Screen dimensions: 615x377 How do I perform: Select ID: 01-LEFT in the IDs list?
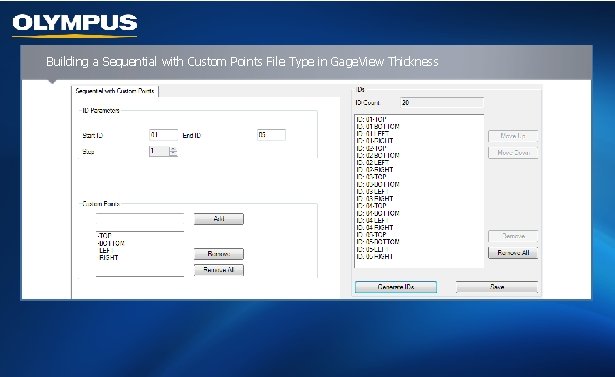[x=373, y=134]
